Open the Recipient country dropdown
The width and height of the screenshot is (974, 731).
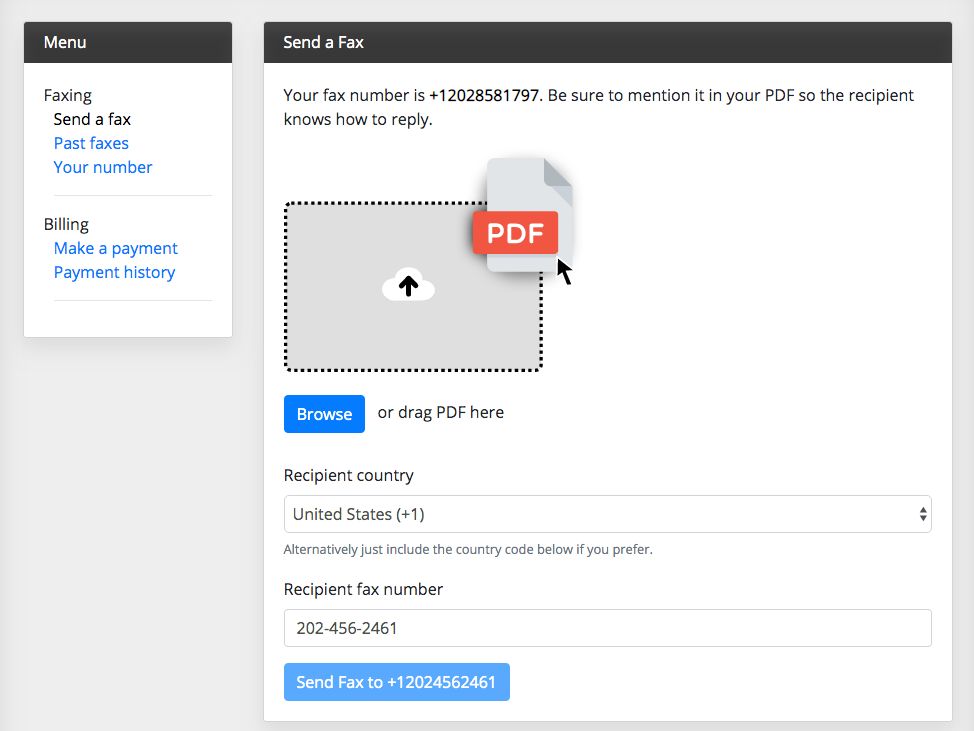pyautogui.click(x=607, y=513)
